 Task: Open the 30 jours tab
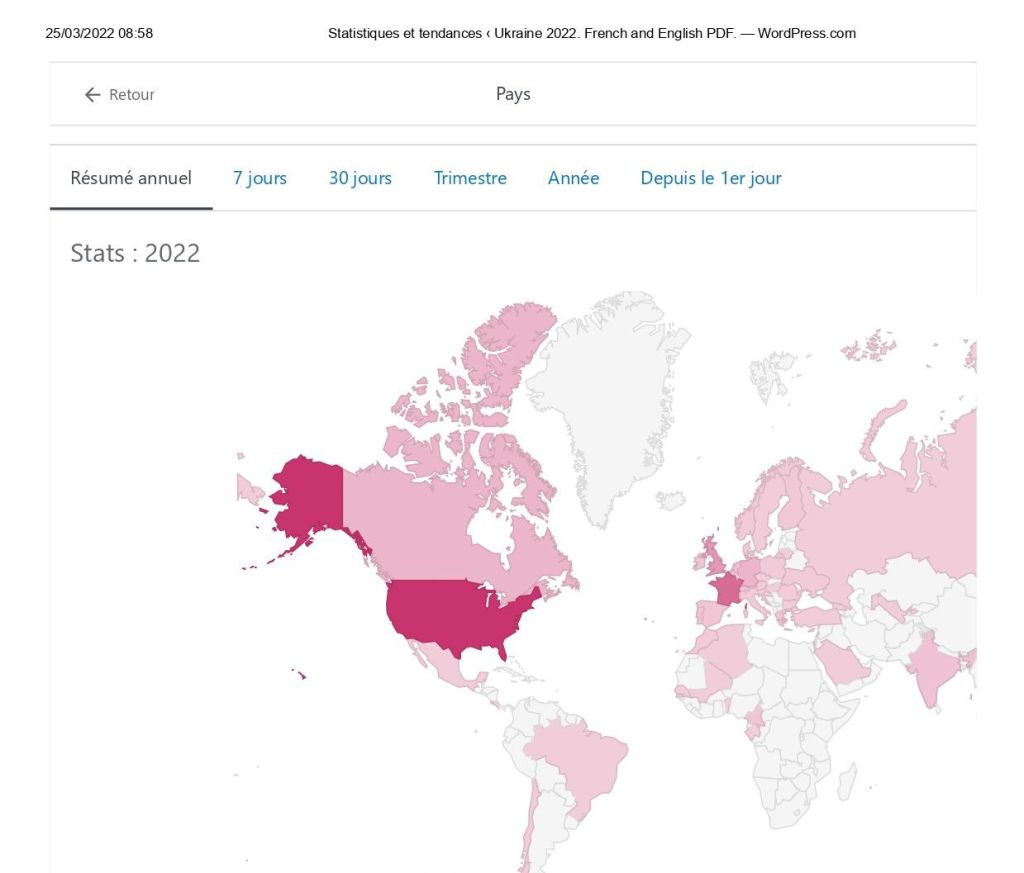360,178
